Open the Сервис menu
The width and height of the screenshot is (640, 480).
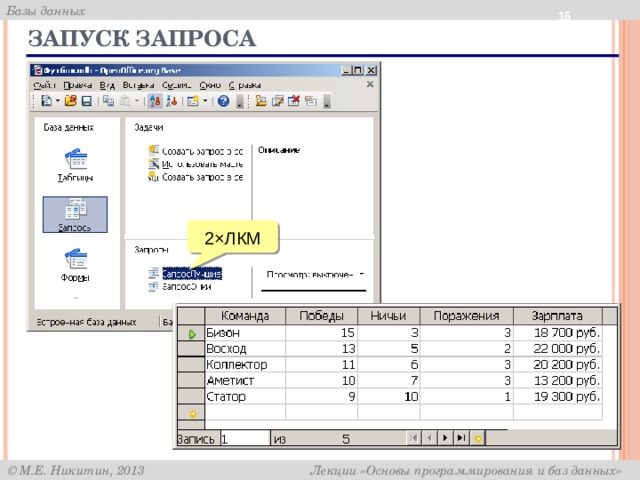tap(176, 85)
